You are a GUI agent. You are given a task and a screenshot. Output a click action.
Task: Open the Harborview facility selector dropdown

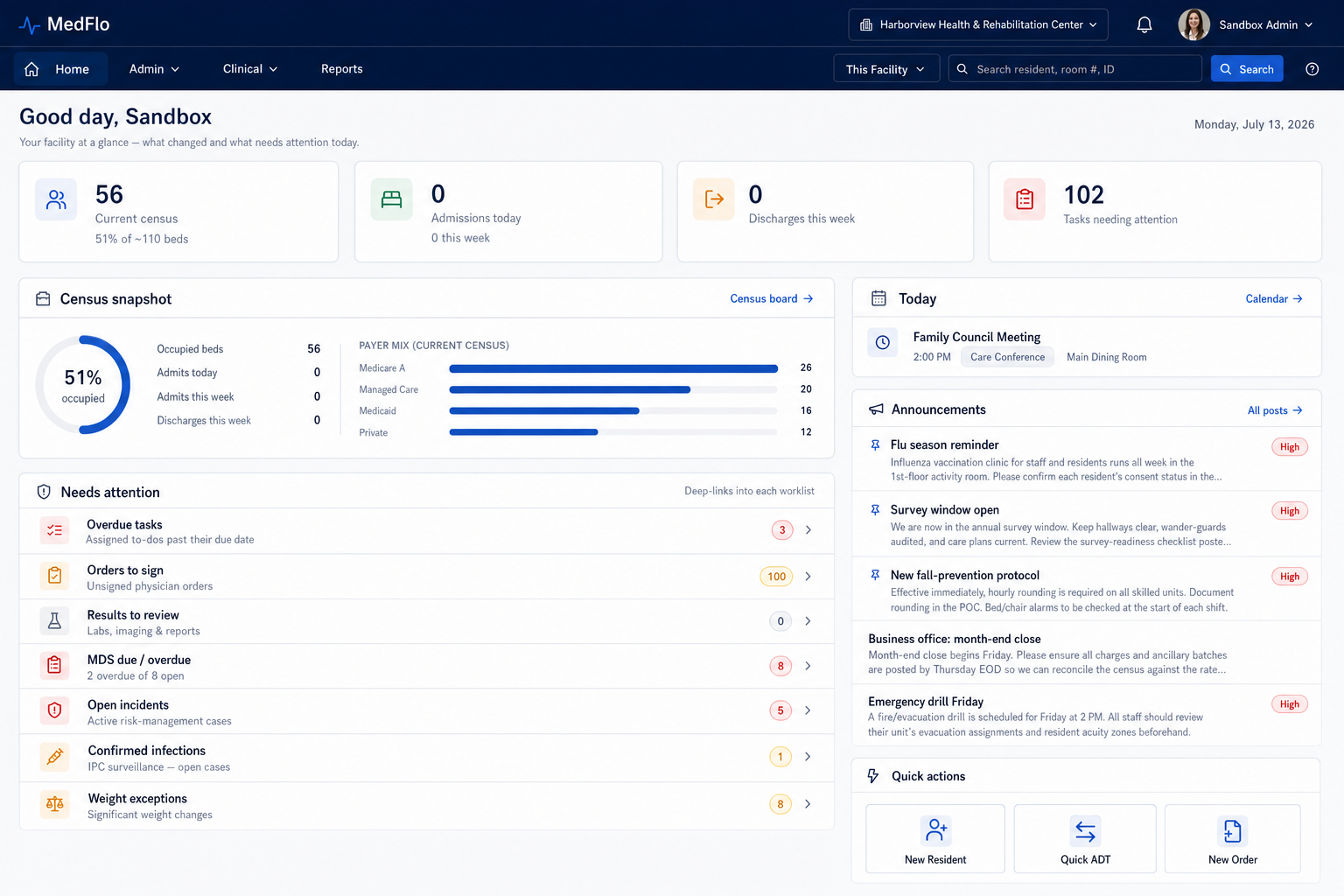(978, 24)
